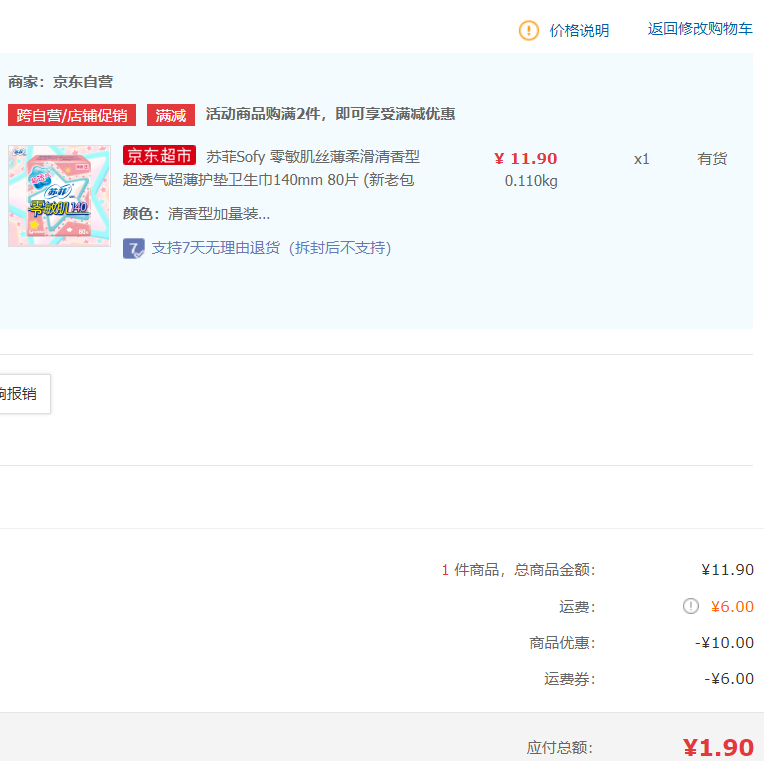Screen dimensions: 764x761
Task: Go back via 返回修改购物车 link
Action: click(700, 29)
